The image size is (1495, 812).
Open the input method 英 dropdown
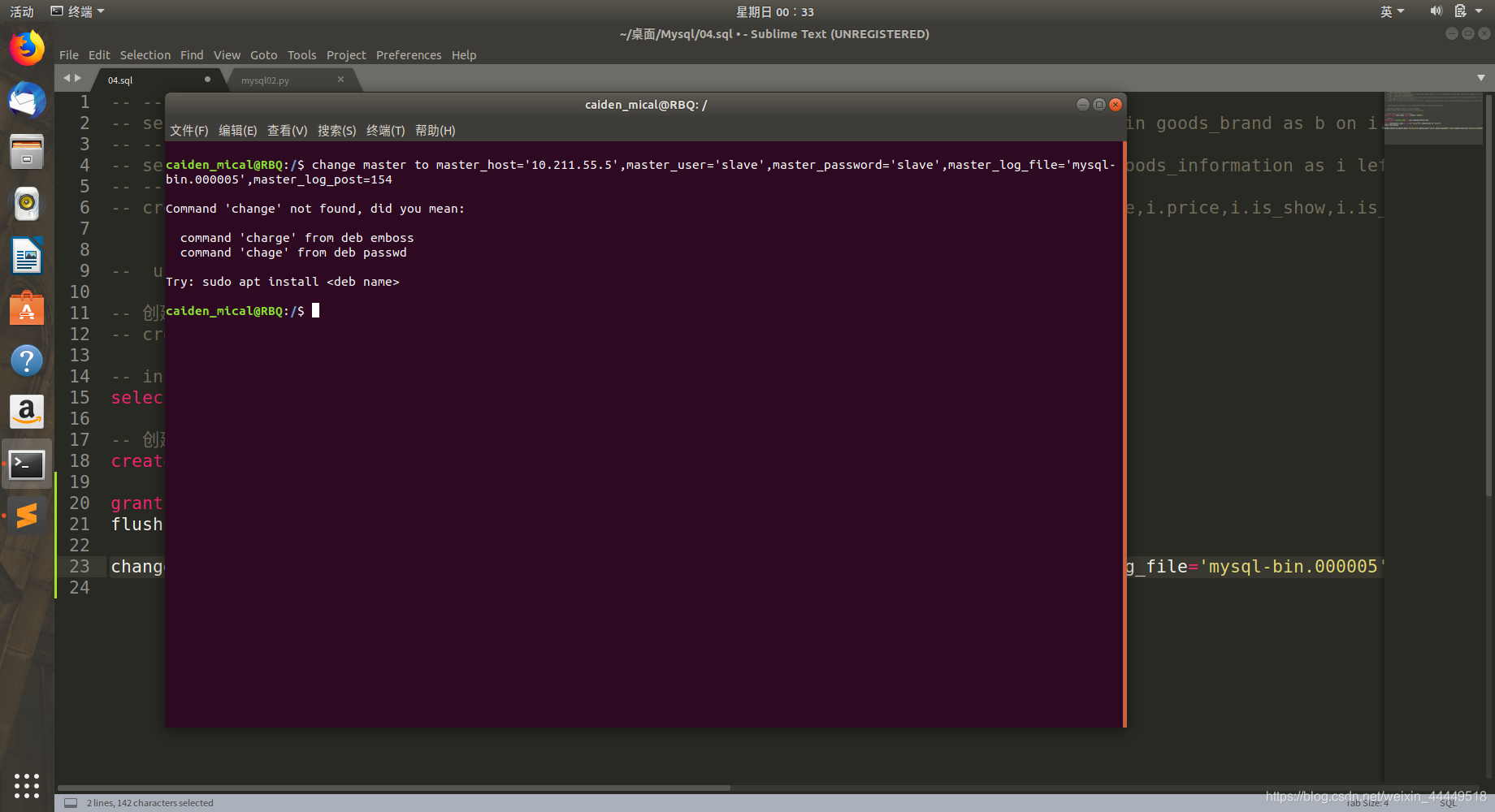click(1392, 11)
